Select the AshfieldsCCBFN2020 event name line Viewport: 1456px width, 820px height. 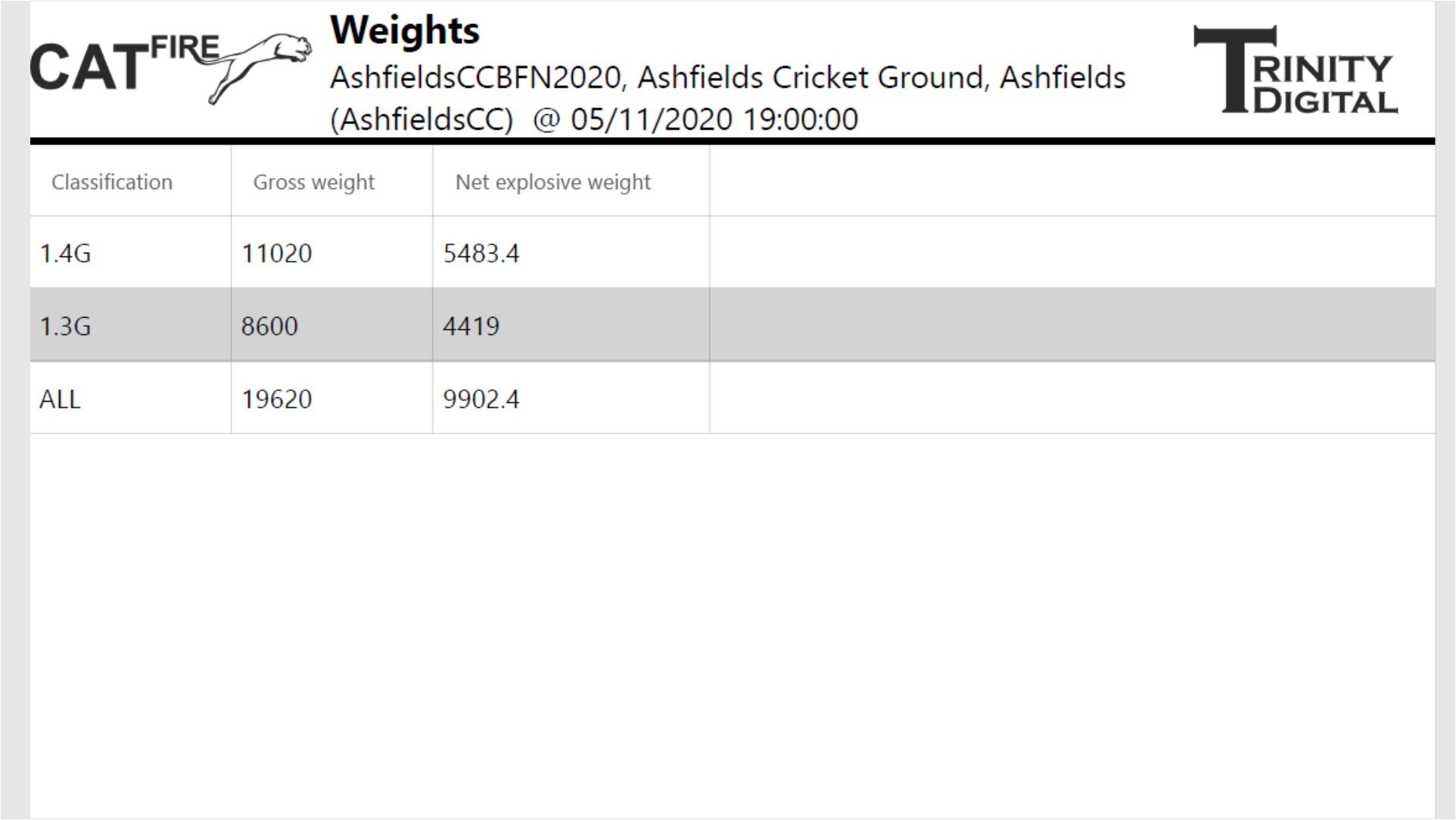pyautogui.click(x=727, y=78)
